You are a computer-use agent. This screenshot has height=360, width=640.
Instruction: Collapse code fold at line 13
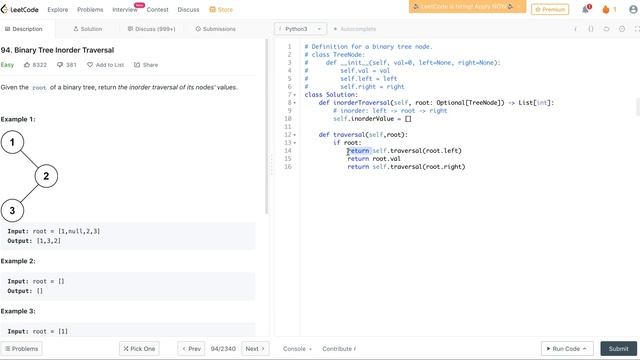[x=295, y=143]
